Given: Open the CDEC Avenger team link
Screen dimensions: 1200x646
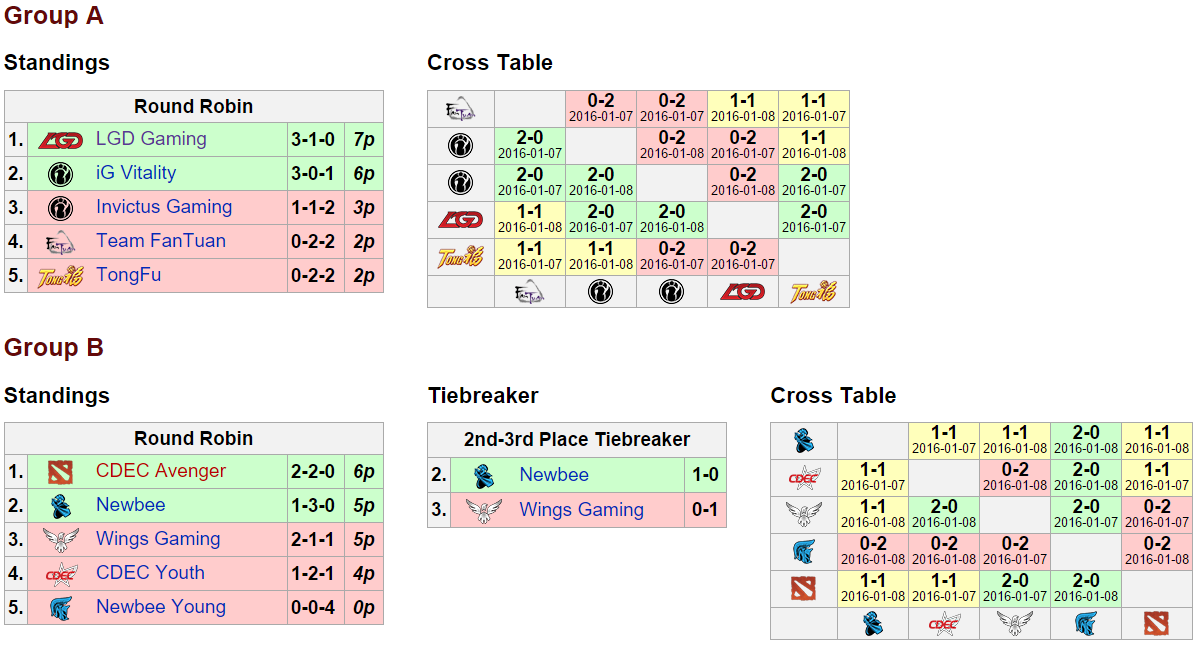Looking at the screenshot, I should [161, 471].
